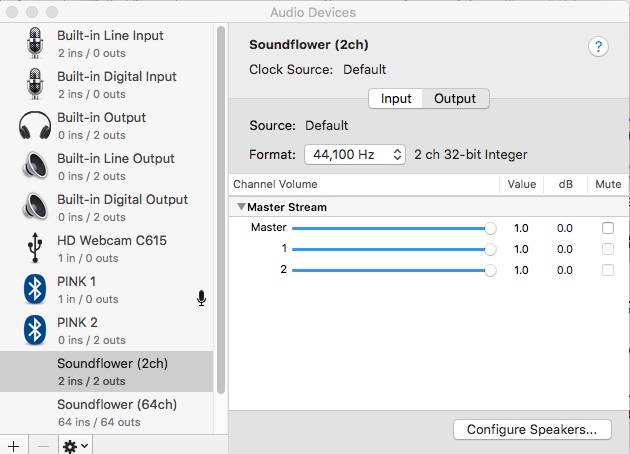This screenshot has width=630, height=454.
Task: Toggle mute checkbox for channel 1
Action: (x=608, y=249)
